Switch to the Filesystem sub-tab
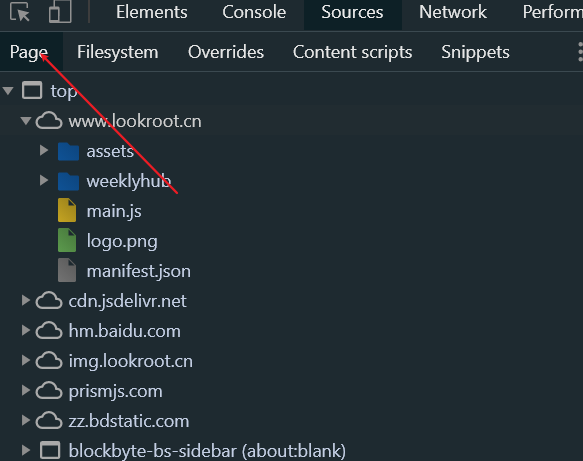Viewport: 583px width, 461px height. [x=117, y=52]
